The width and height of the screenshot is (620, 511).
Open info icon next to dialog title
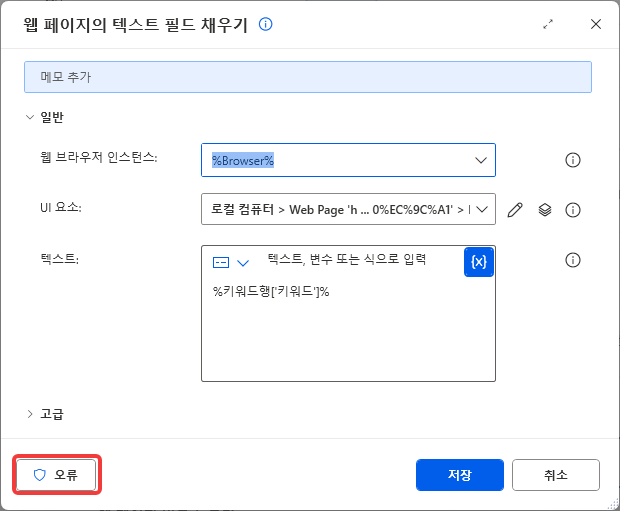[265, 24]
